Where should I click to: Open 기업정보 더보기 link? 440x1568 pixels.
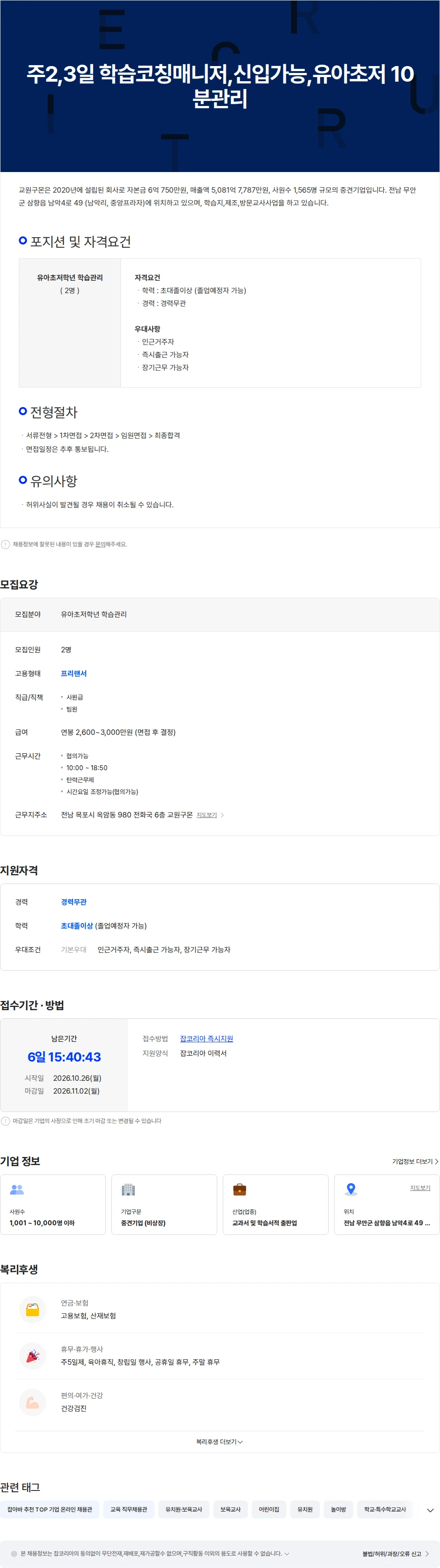tap(415, 1162)
